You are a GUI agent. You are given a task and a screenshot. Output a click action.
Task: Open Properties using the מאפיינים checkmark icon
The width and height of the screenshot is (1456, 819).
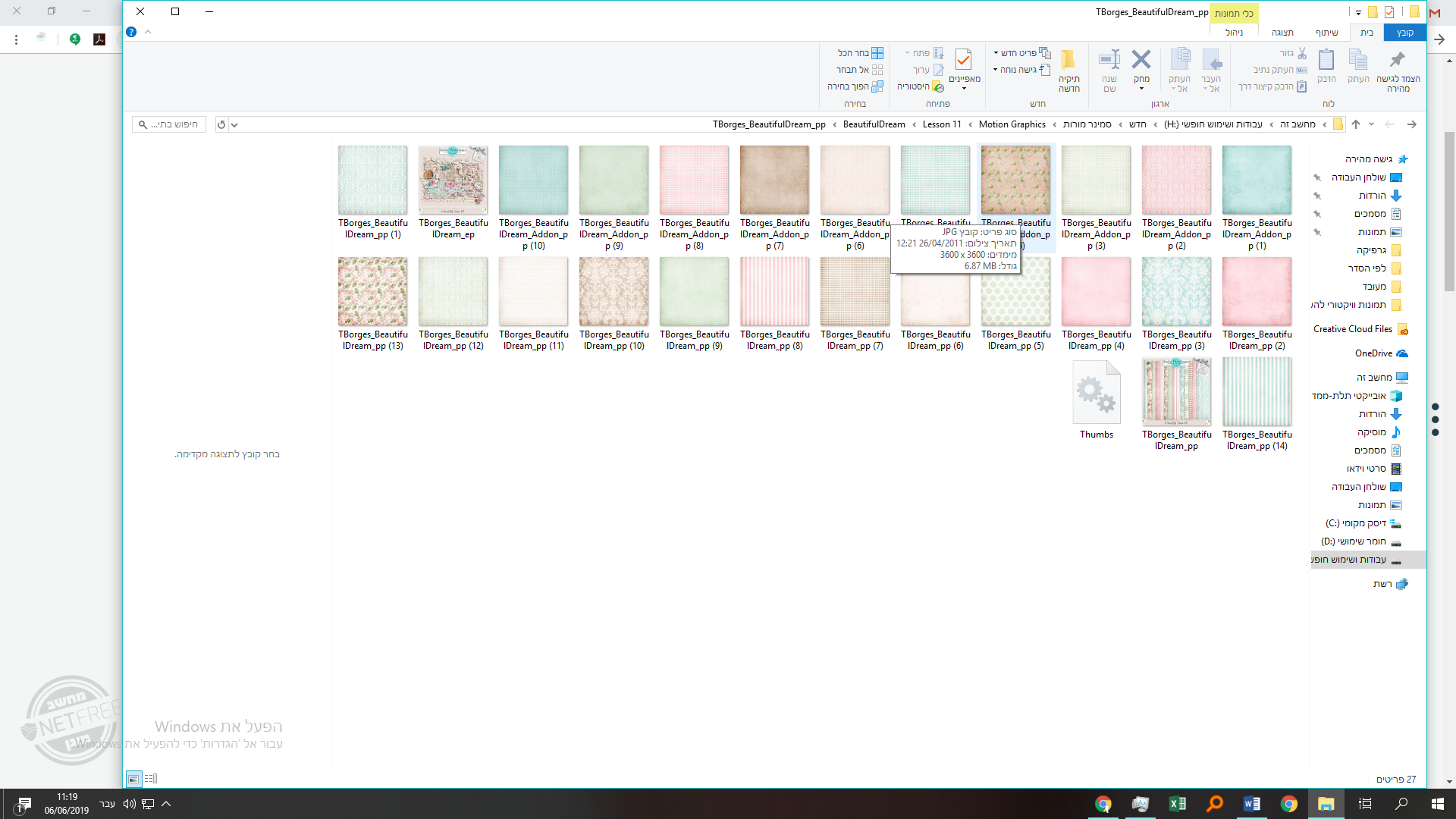tap(964, 62)
